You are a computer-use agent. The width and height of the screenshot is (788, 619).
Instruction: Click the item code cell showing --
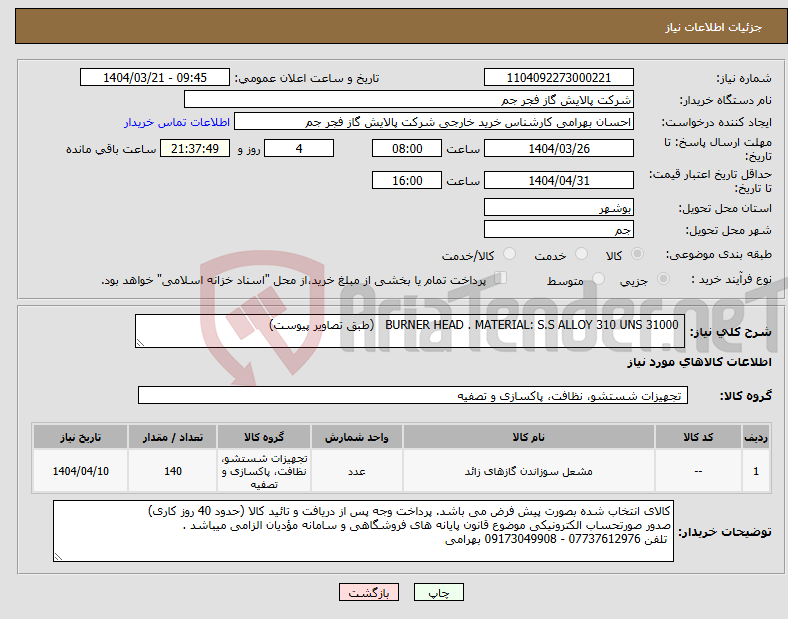[698, 471]
